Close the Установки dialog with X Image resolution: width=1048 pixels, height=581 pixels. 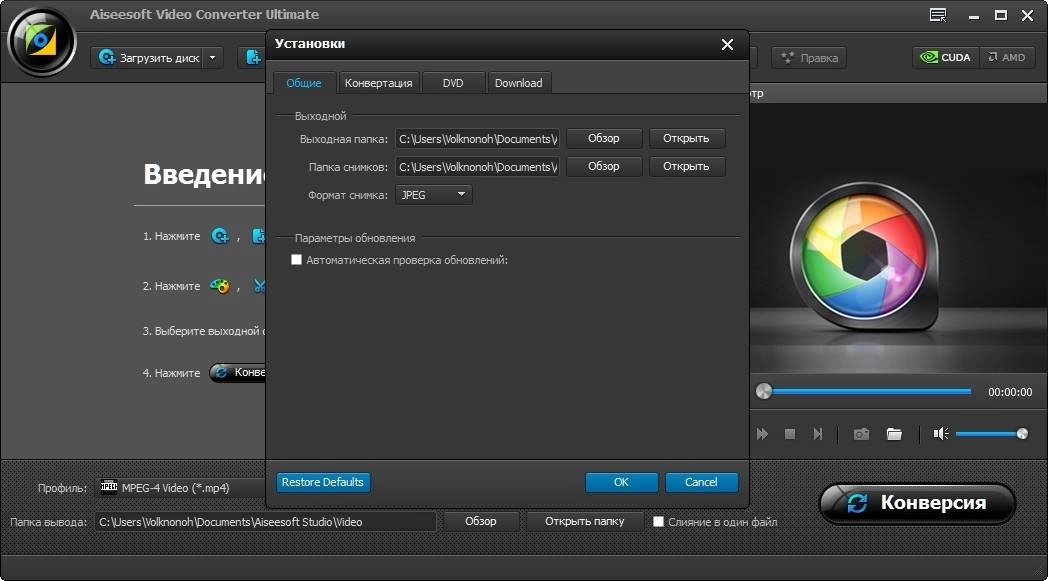[x=727, y=45]
